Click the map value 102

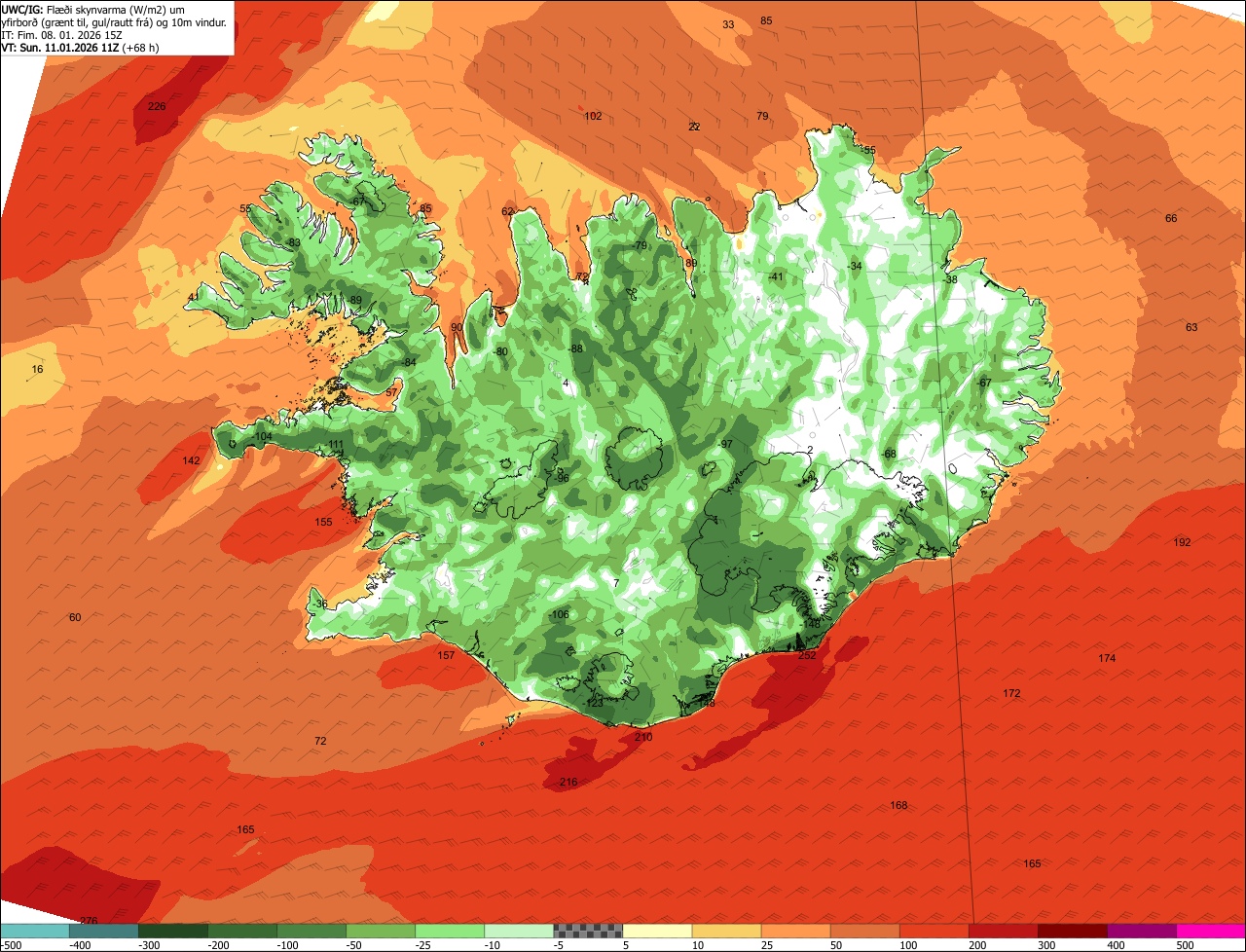[593, 116]
